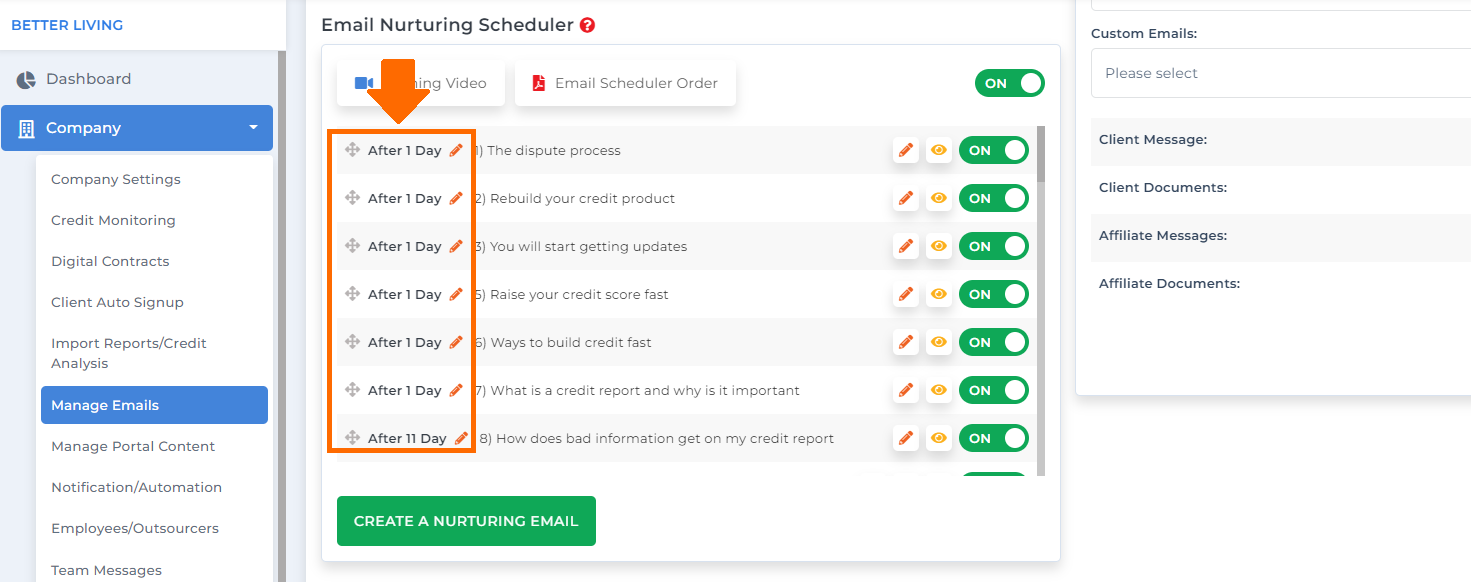This screenshot has width=1471, height=582.
Task: Preview 'You will start getting updates' via the eye icon
Action: (939, 246)
